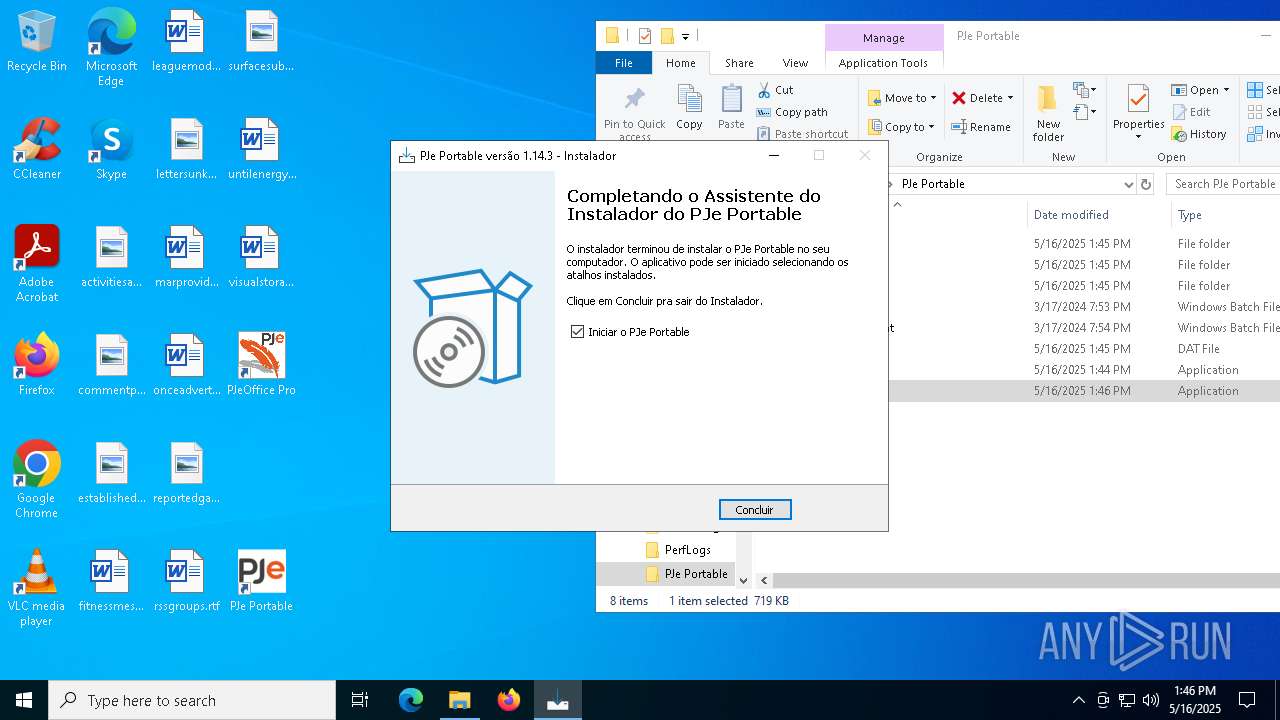Select Adobe Acrobat desktop icon
This screenshot has width=1280, height=720.
pos(37,264)
